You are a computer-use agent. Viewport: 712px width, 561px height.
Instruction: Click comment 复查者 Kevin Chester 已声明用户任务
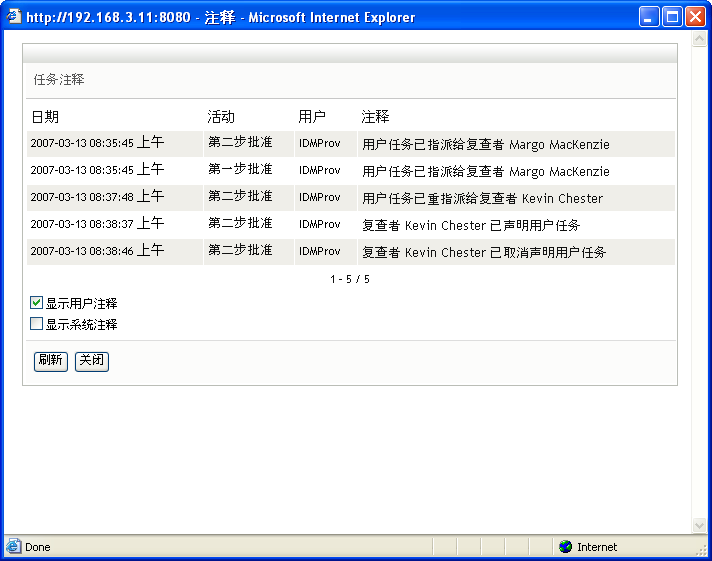point(471,225)
